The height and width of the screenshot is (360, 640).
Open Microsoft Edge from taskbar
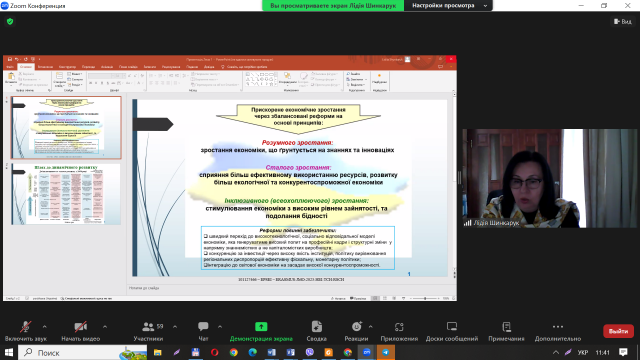click(253, 352)
